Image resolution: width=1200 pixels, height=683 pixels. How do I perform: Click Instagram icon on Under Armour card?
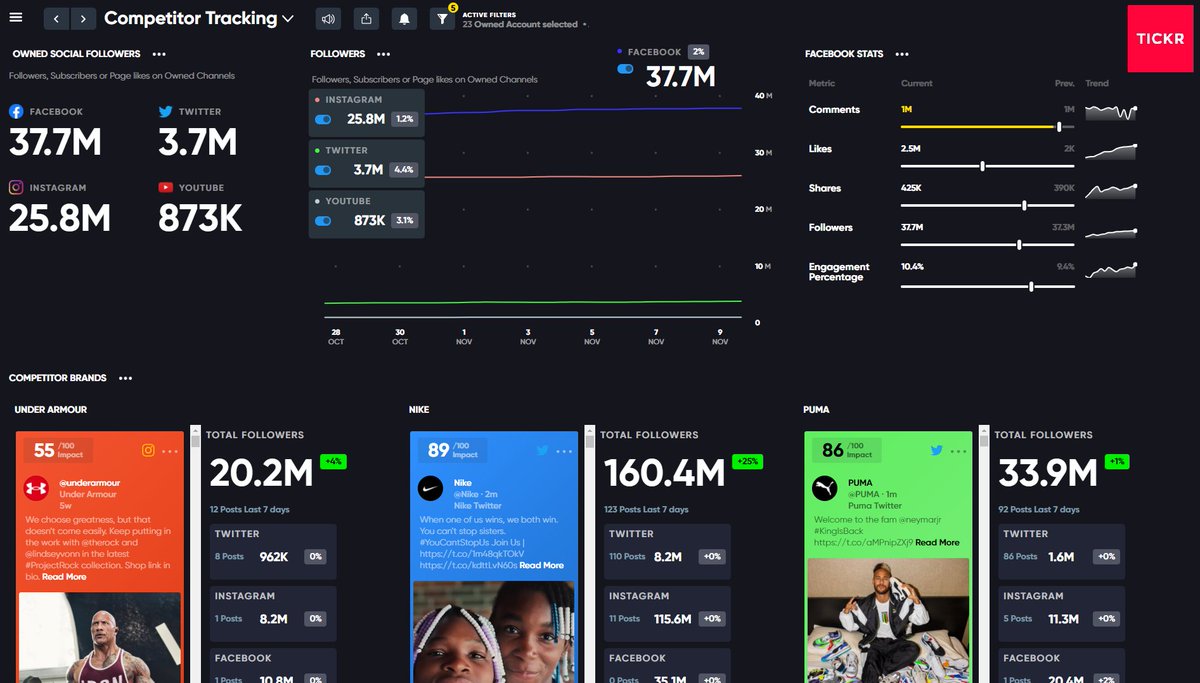pos(148,450)
